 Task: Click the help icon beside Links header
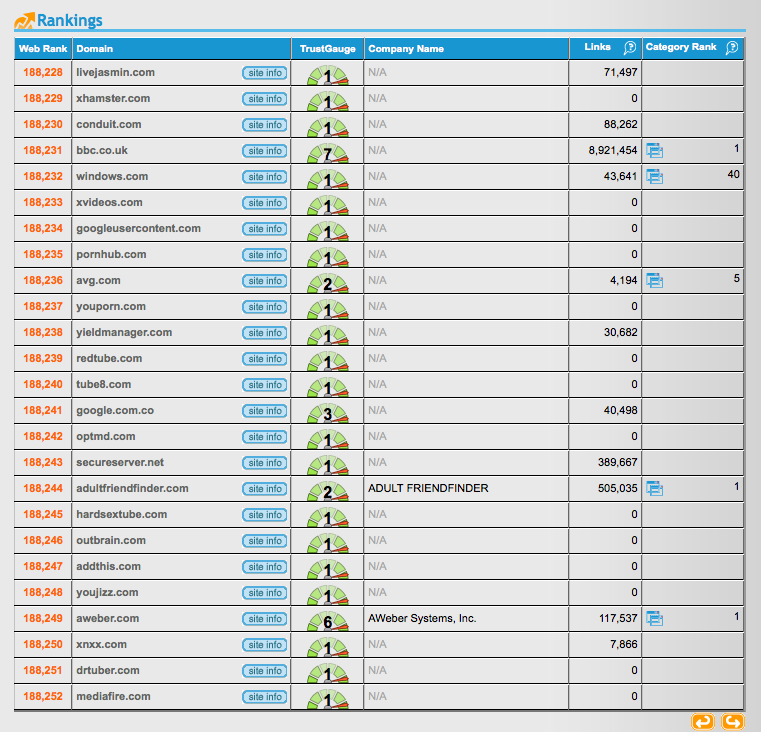pos(629,48)
